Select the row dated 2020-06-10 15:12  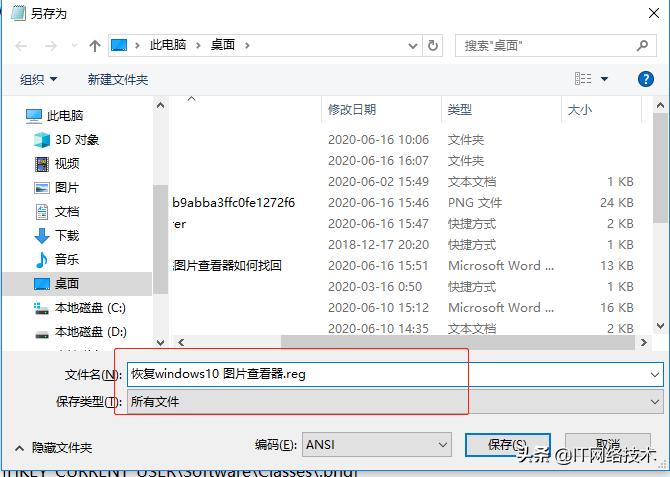click(x=403, y=308)
